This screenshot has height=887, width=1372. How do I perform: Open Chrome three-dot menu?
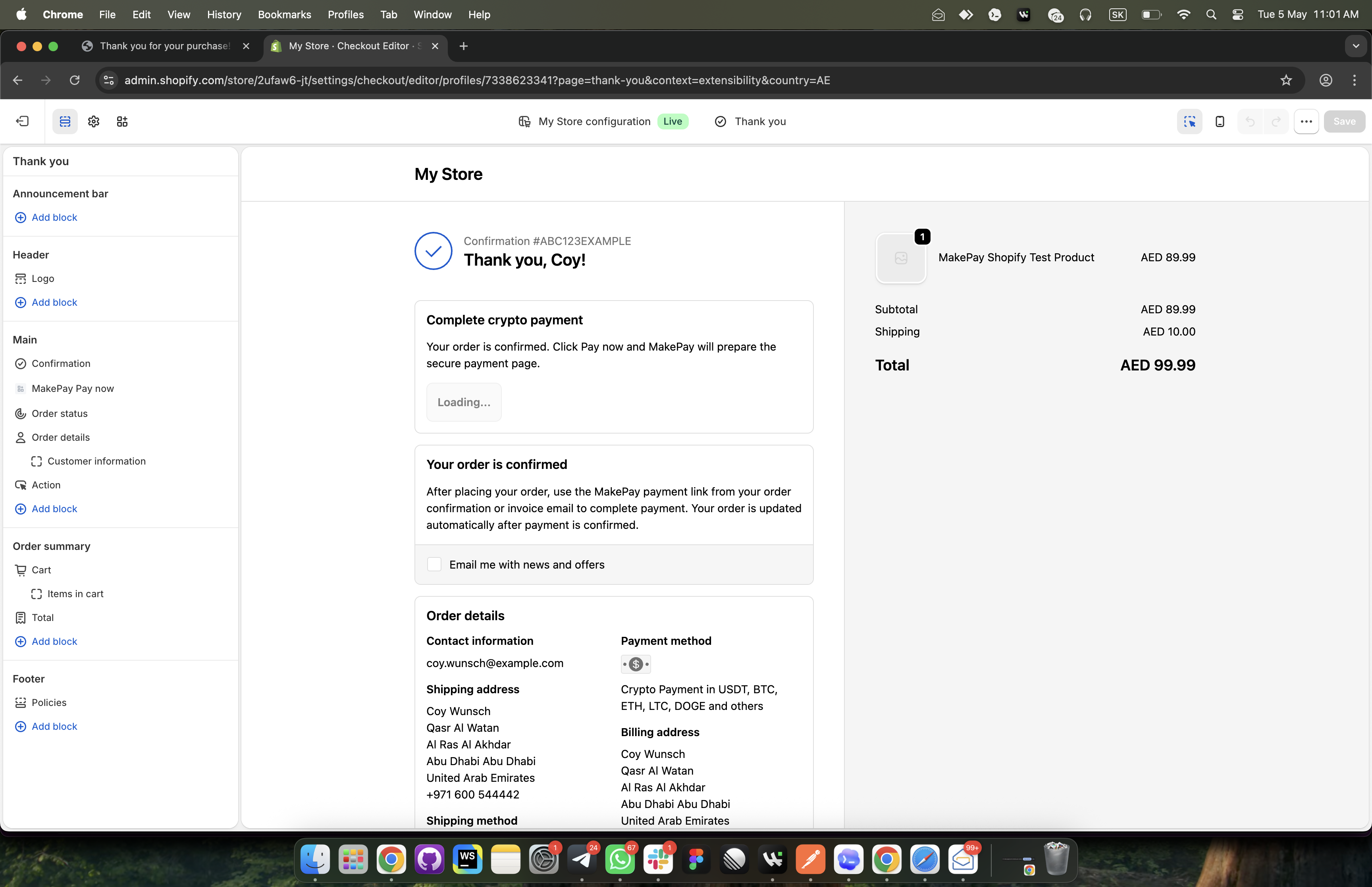[x=1355, y=80]
